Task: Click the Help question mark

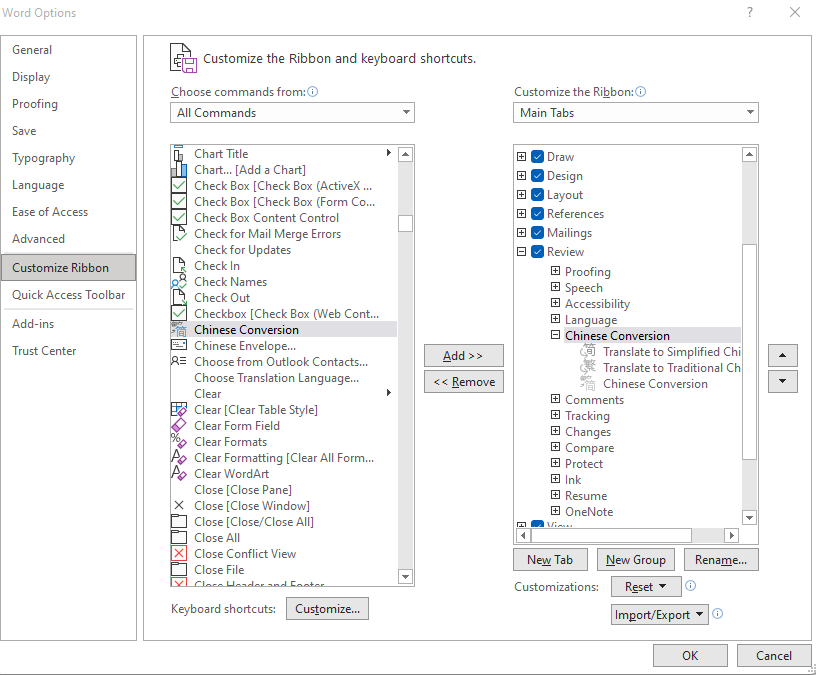Action: tap(749, 12)
